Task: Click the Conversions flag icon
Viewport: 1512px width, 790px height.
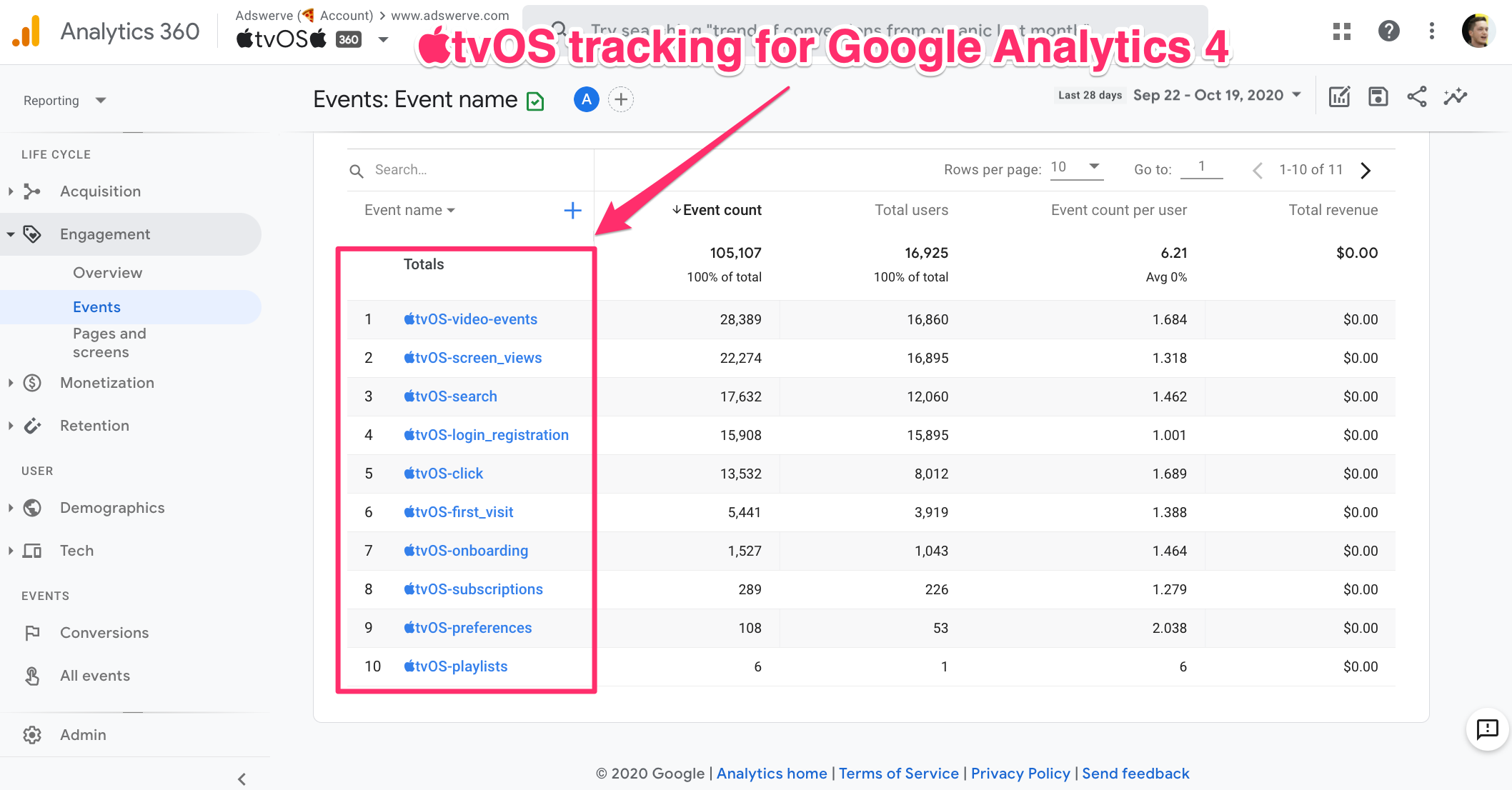Action: pos(32,633)
